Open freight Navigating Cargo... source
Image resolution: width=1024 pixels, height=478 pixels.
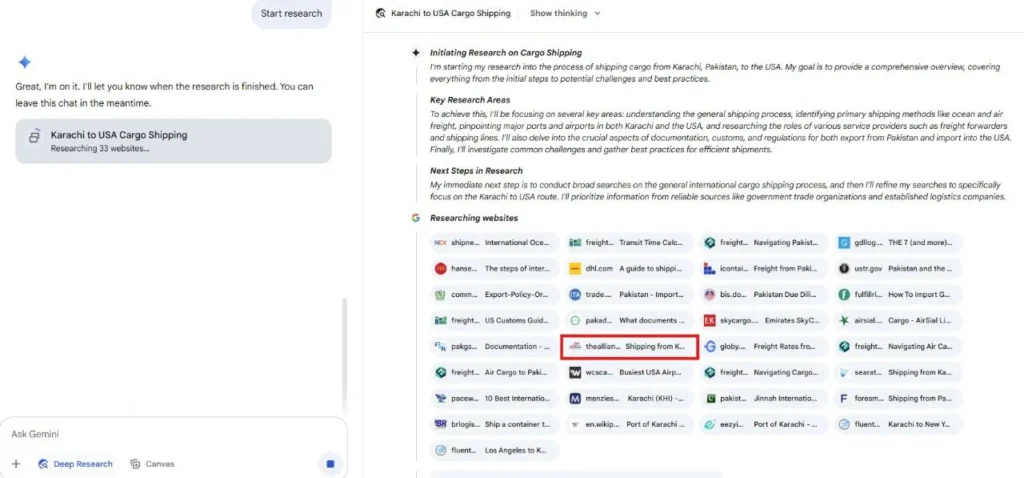tap(764, 373)
